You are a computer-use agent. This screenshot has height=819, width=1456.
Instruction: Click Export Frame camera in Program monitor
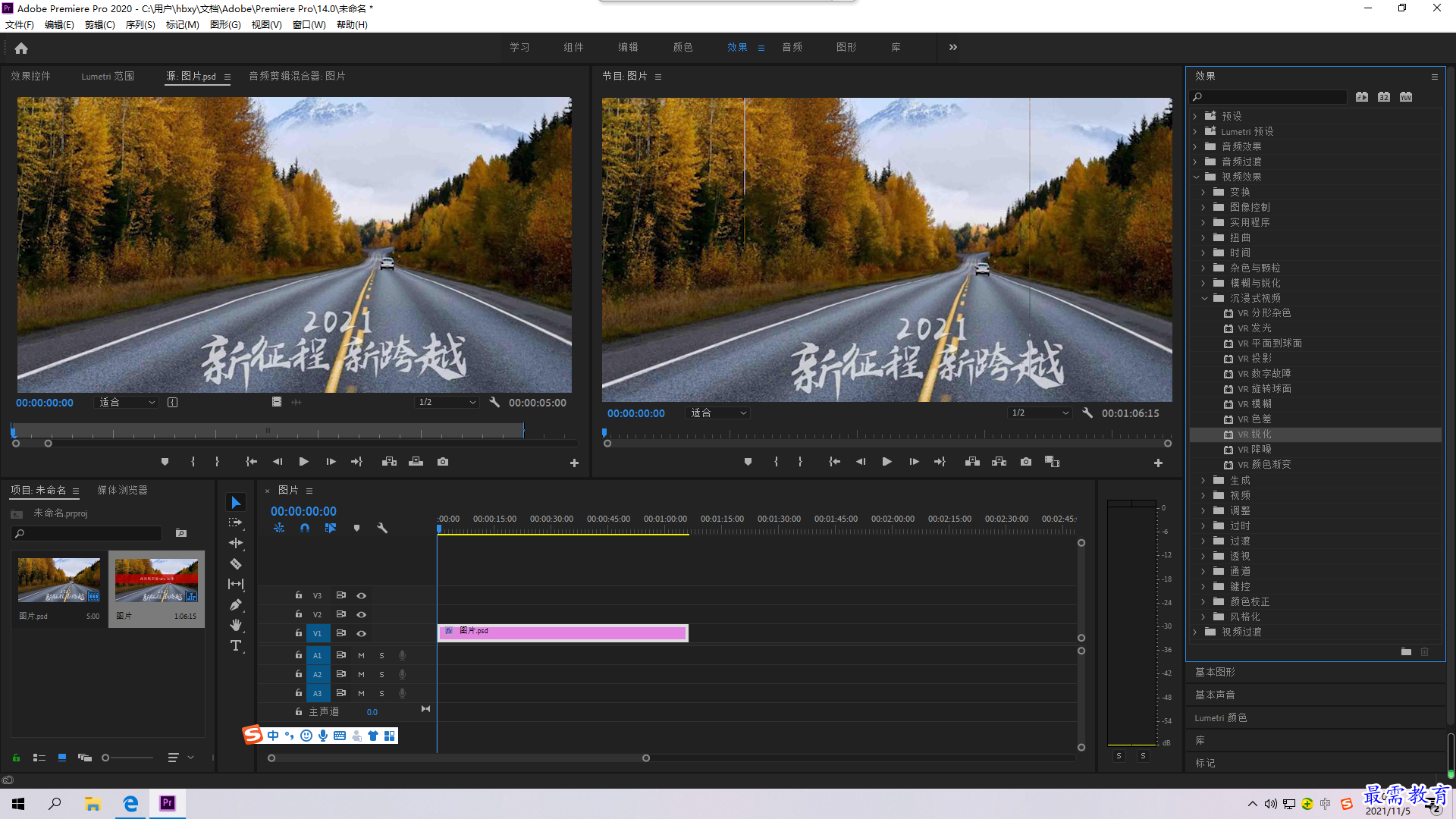[x=1025, y=462]
